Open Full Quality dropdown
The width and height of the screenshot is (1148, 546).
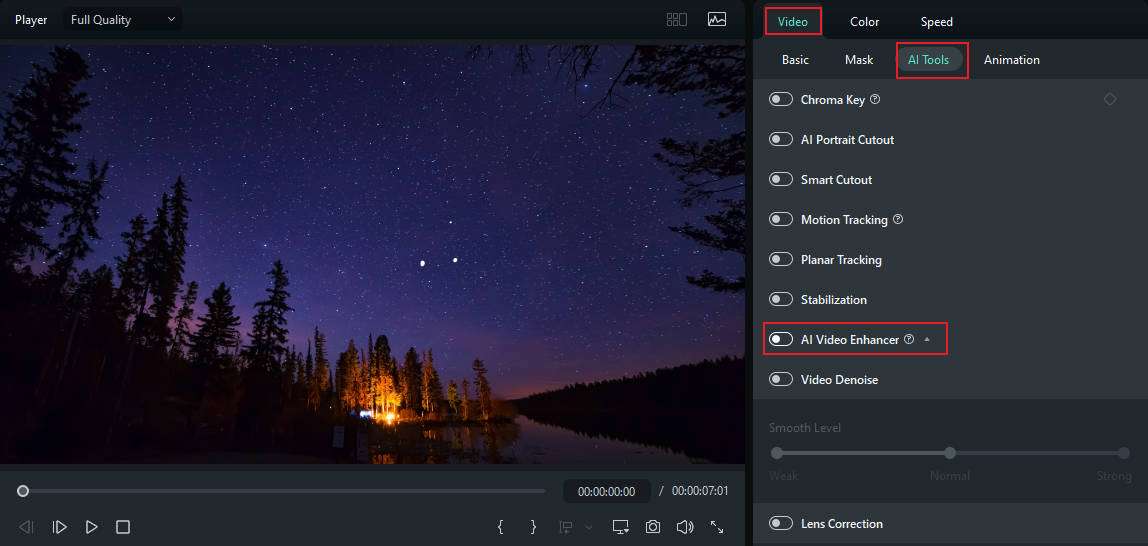(123, 20)
